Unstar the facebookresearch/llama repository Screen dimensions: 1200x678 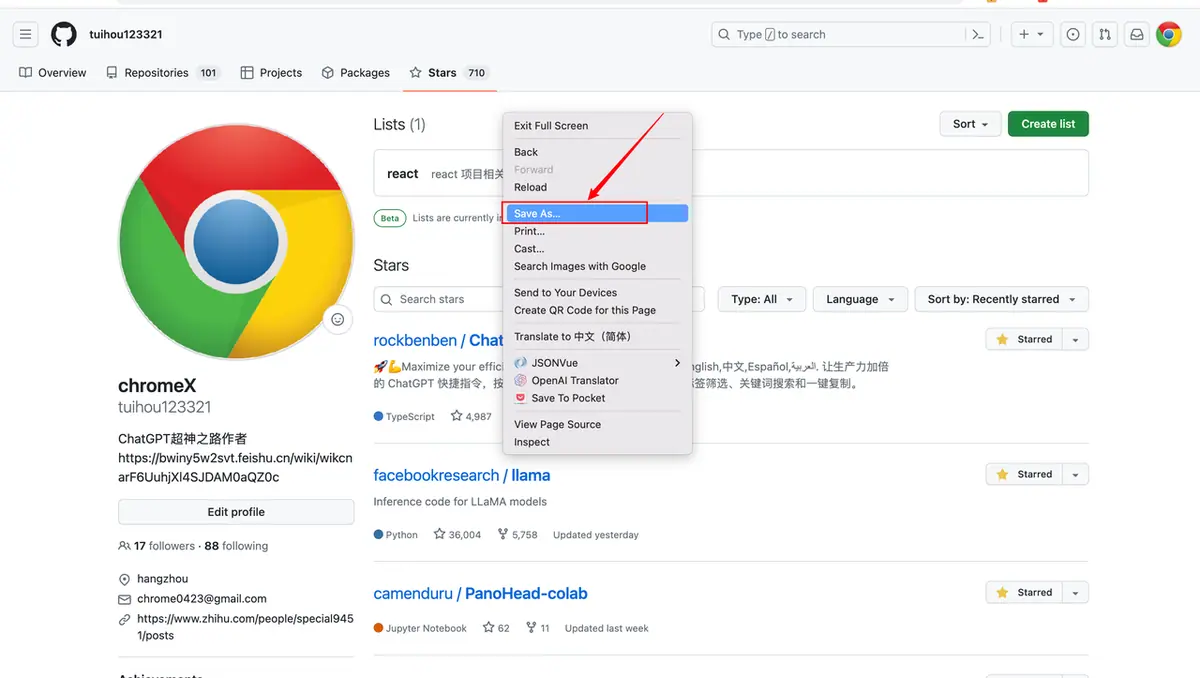[1023, 474]
